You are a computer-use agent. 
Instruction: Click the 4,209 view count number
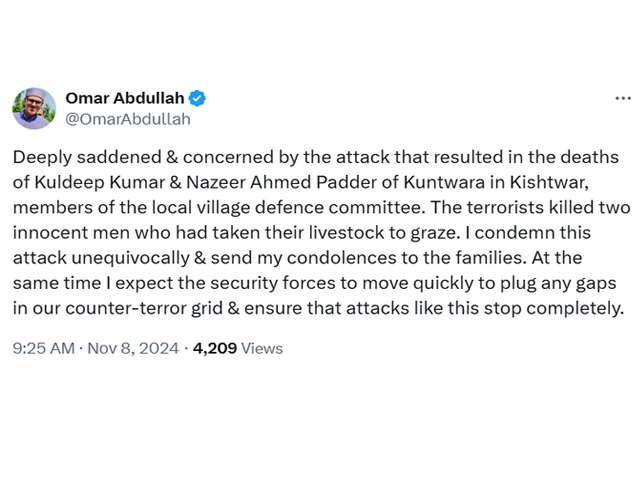(215, 349)
